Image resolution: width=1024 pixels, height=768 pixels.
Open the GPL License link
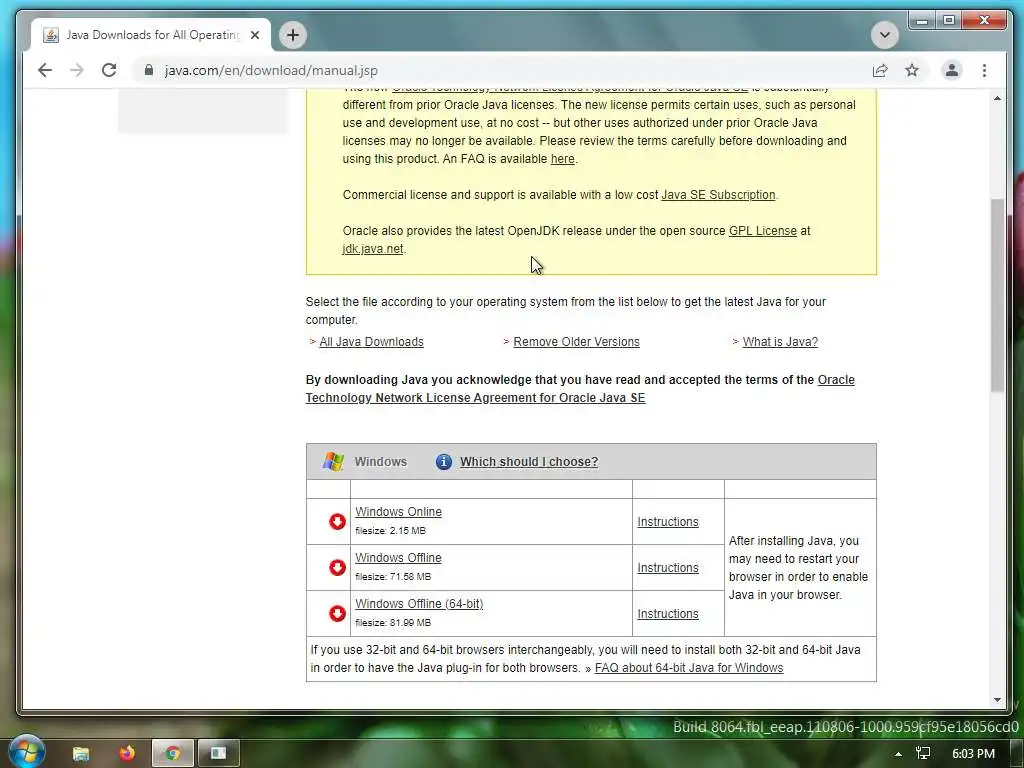pyautogui.click(x=763, y=231)
